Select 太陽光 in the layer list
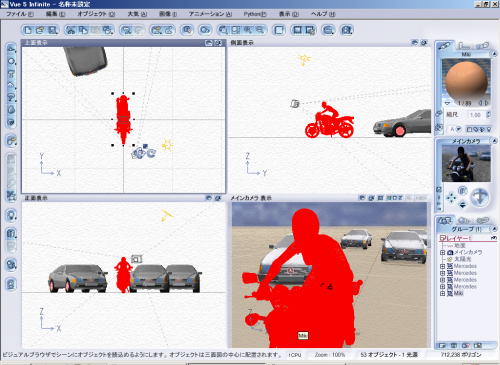 (x=462, y=259)
